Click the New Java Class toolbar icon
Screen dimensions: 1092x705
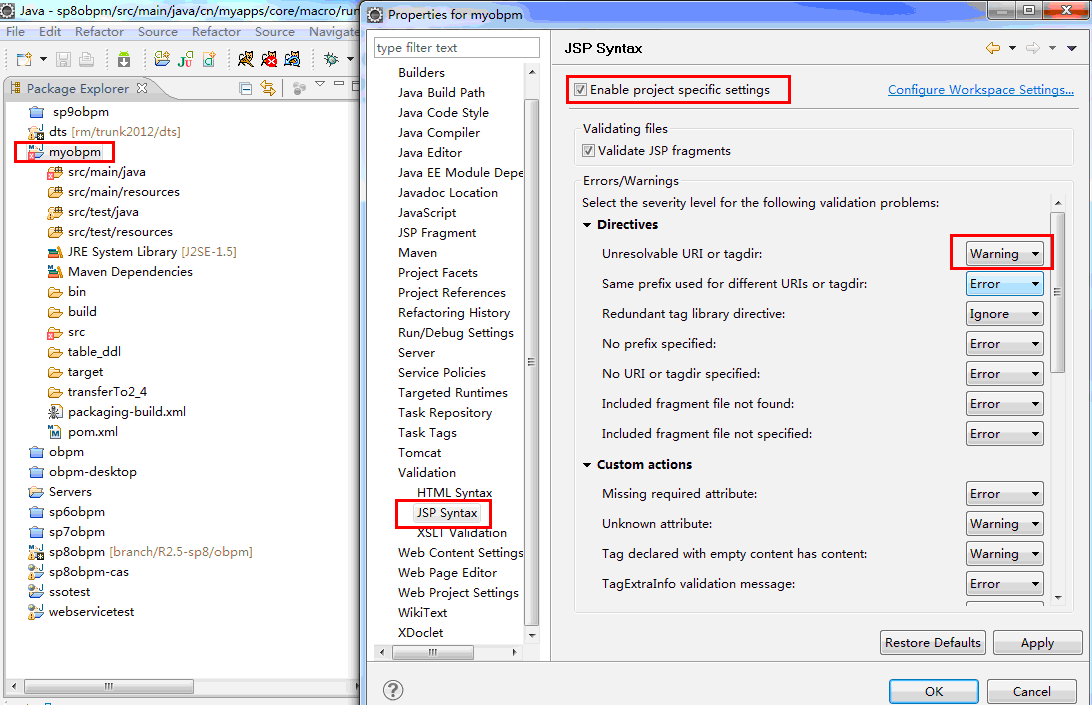click(209, 59)
